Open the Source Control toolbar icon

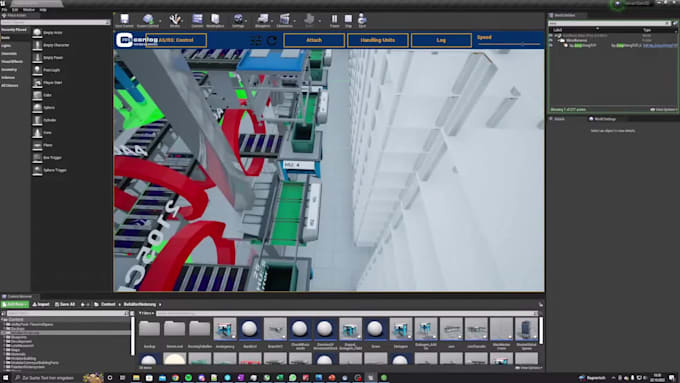(x=148, y=20)
